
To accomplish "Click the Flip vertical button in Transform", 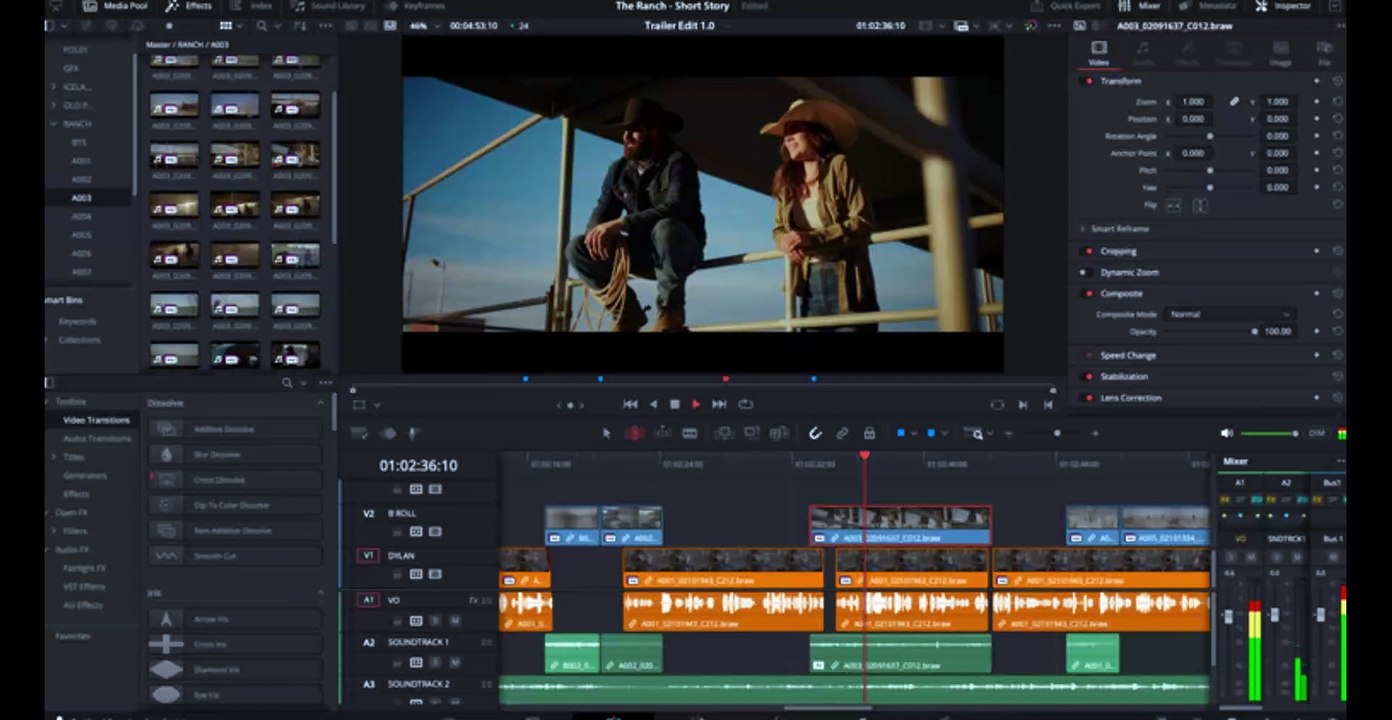I will pos(1200,205).
